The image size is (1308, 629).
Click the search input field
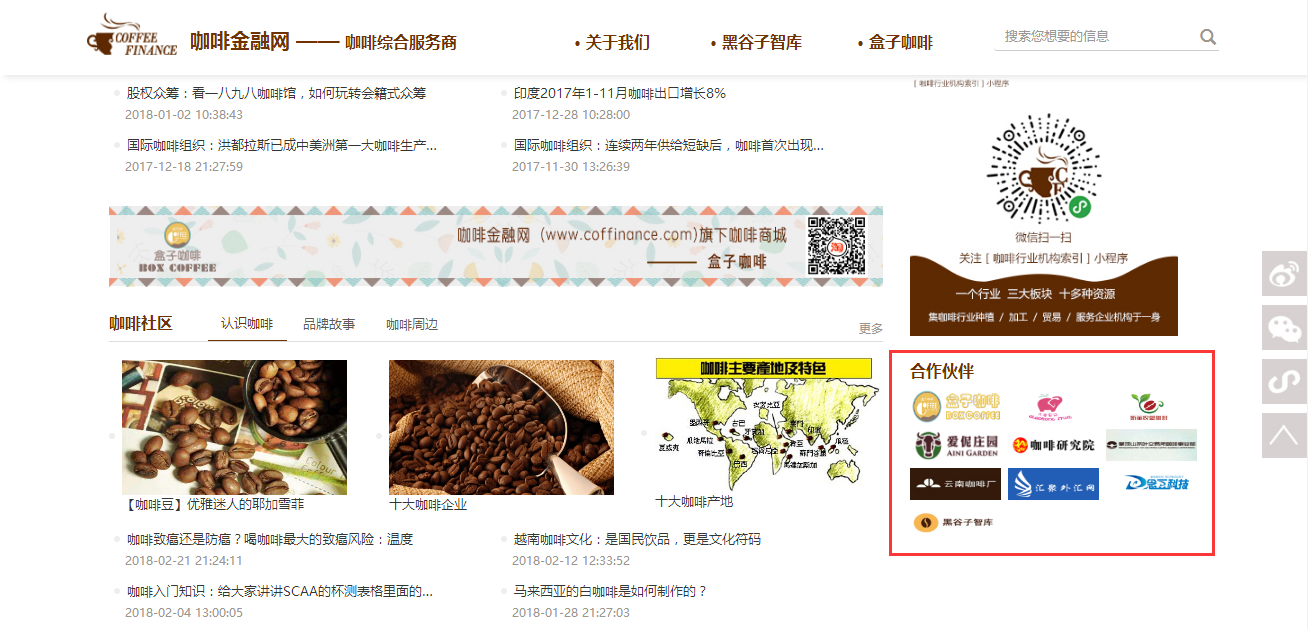(x=1097, y=36)
